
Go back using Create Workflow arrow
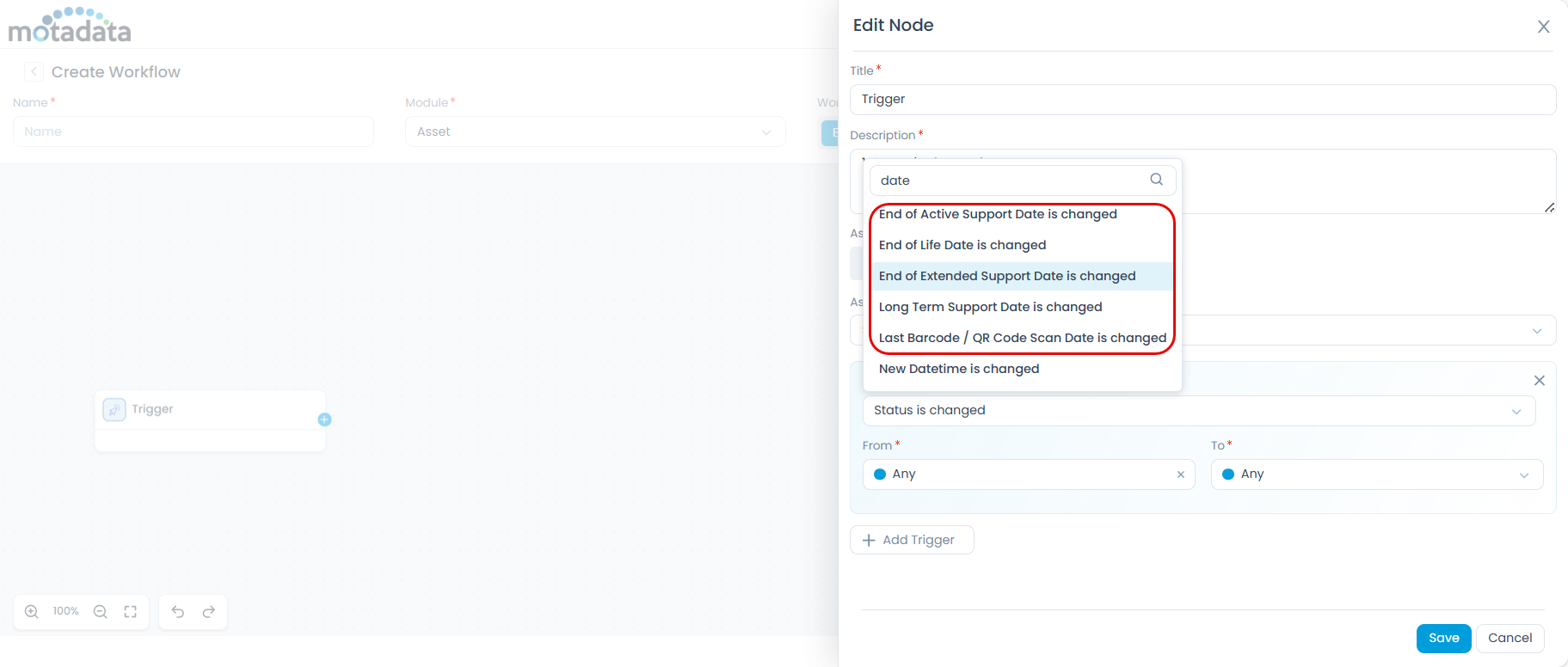34,72
